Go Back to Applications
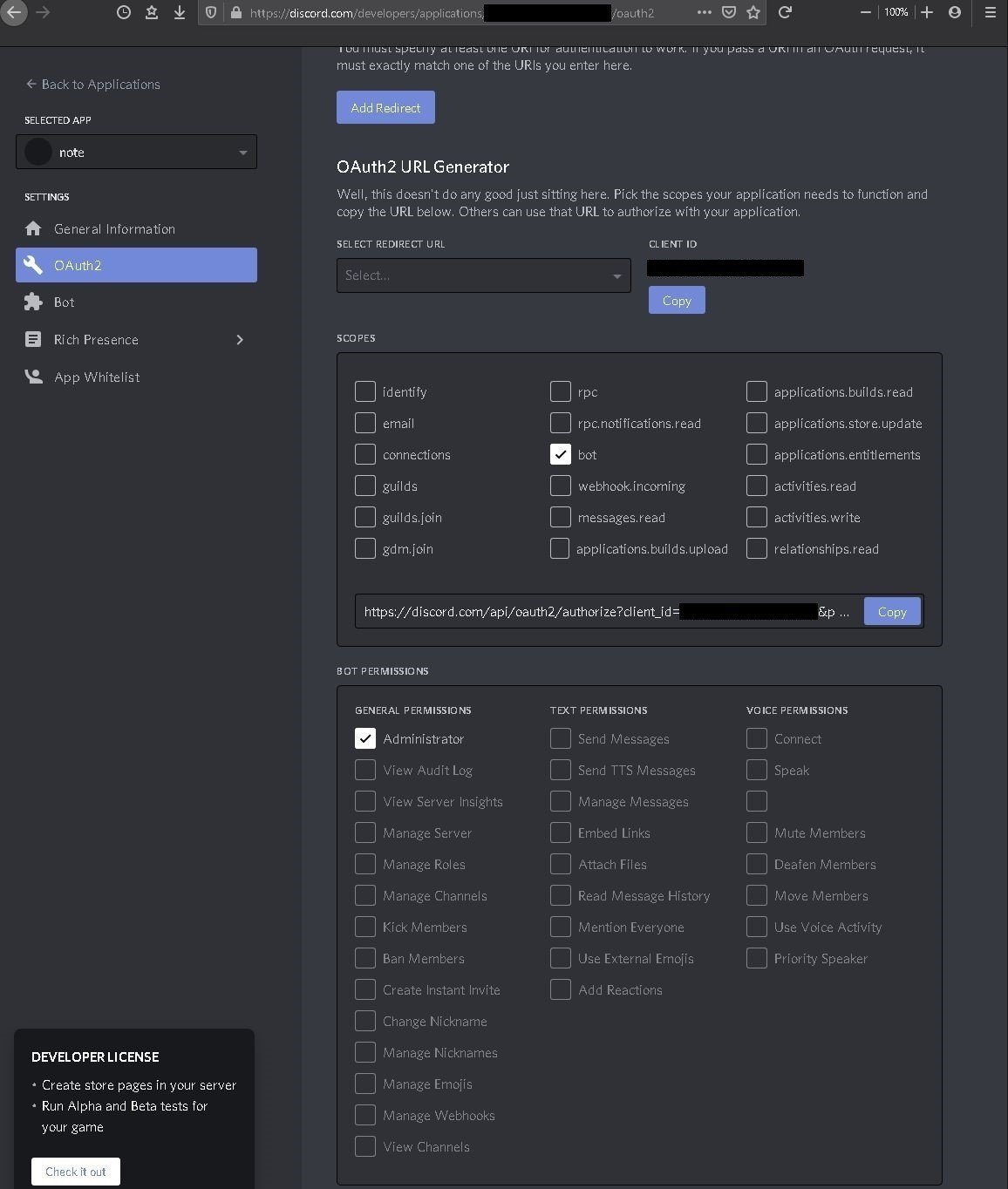Image resolution: width=1008 pixels, height=1189 pixels. click(92, 84)
